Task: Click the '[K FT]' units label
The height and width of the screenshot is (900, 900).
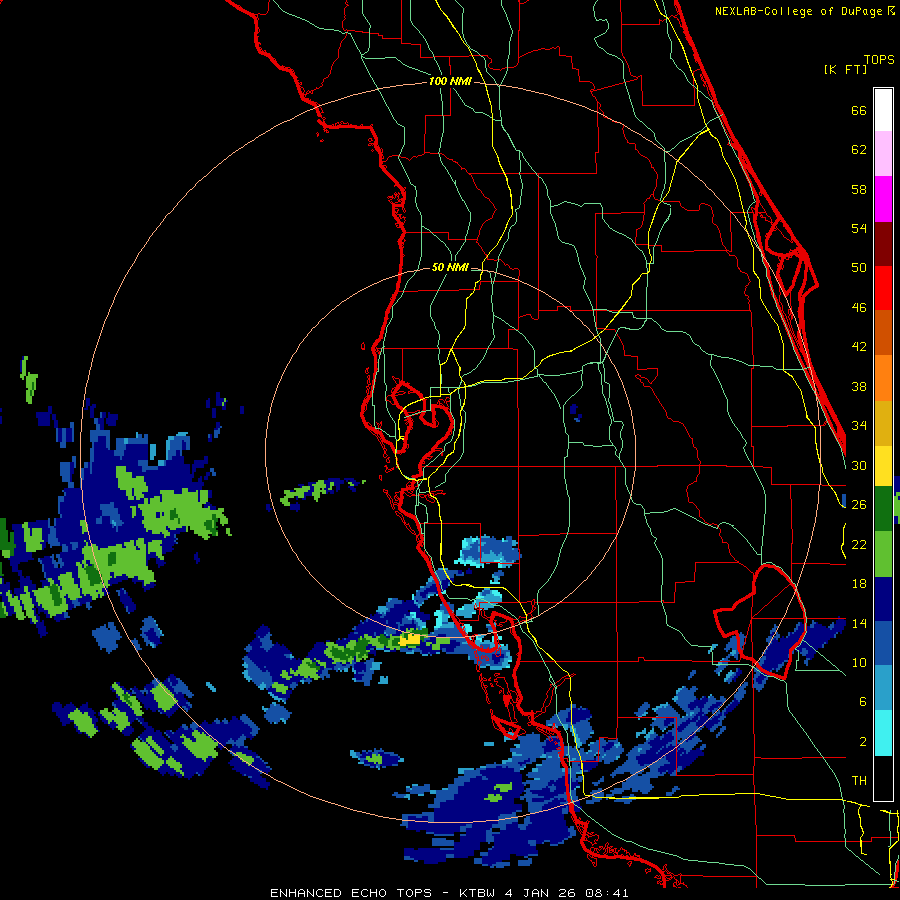Action: point(845,69)
